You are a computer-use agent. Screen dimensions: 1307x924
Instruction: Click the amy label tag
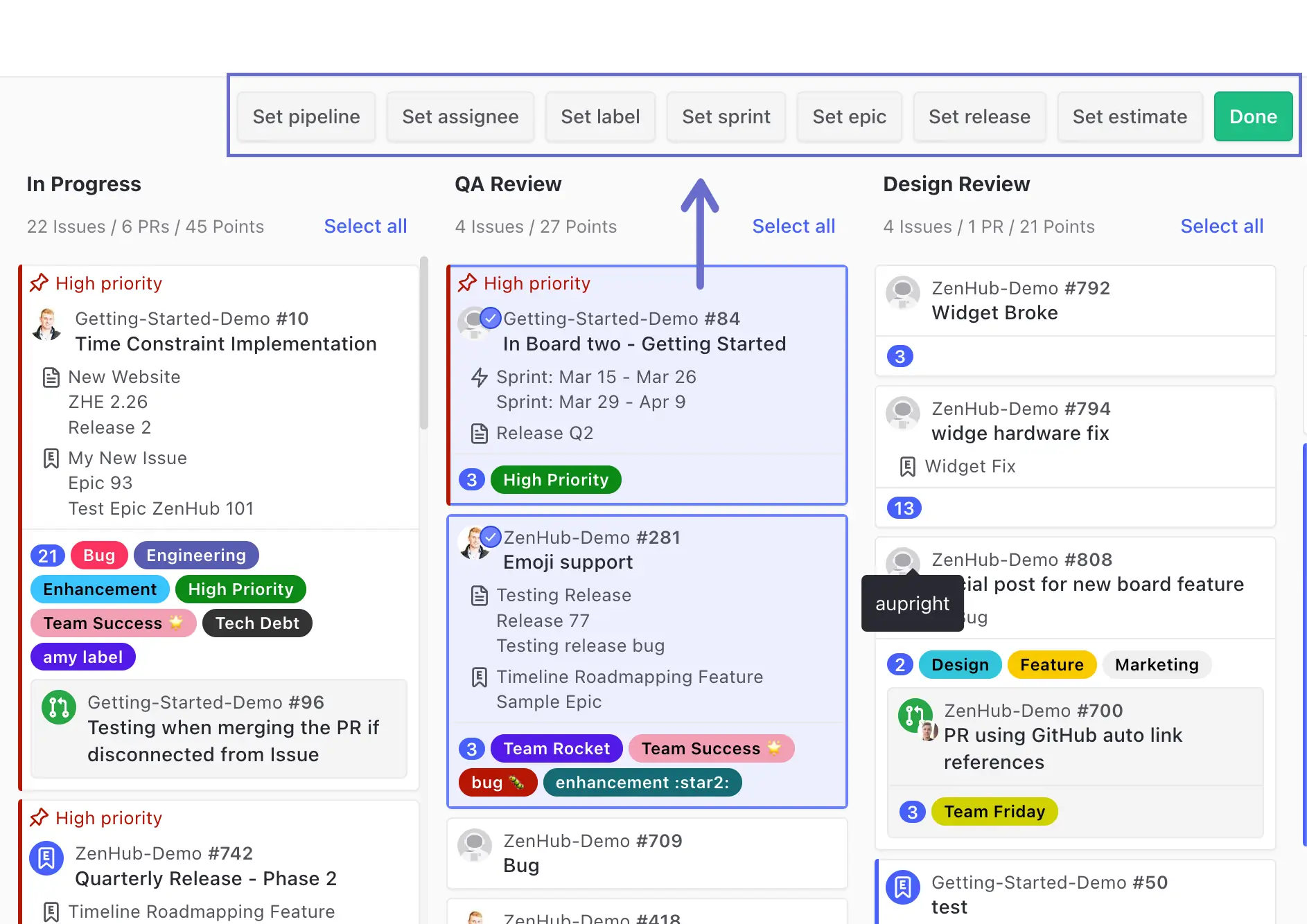pos(83,657)
